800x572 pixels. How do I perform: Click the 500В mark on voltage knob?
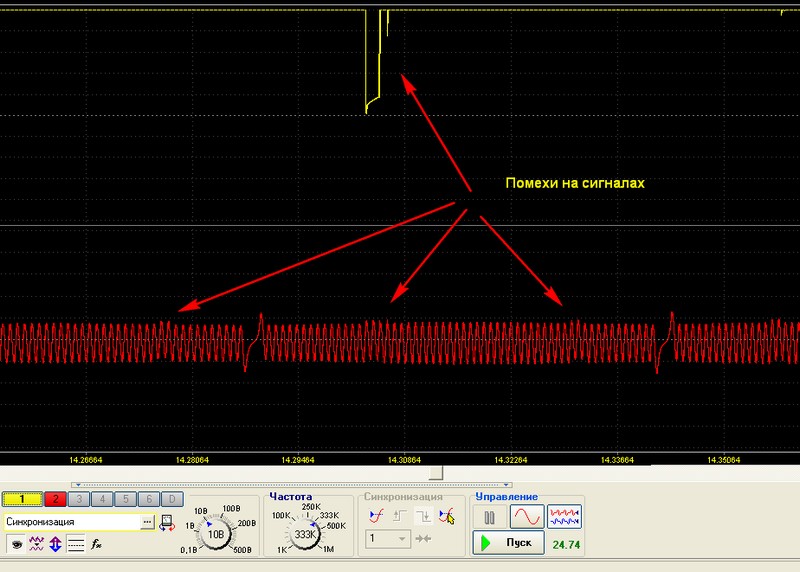pos(242,550)
